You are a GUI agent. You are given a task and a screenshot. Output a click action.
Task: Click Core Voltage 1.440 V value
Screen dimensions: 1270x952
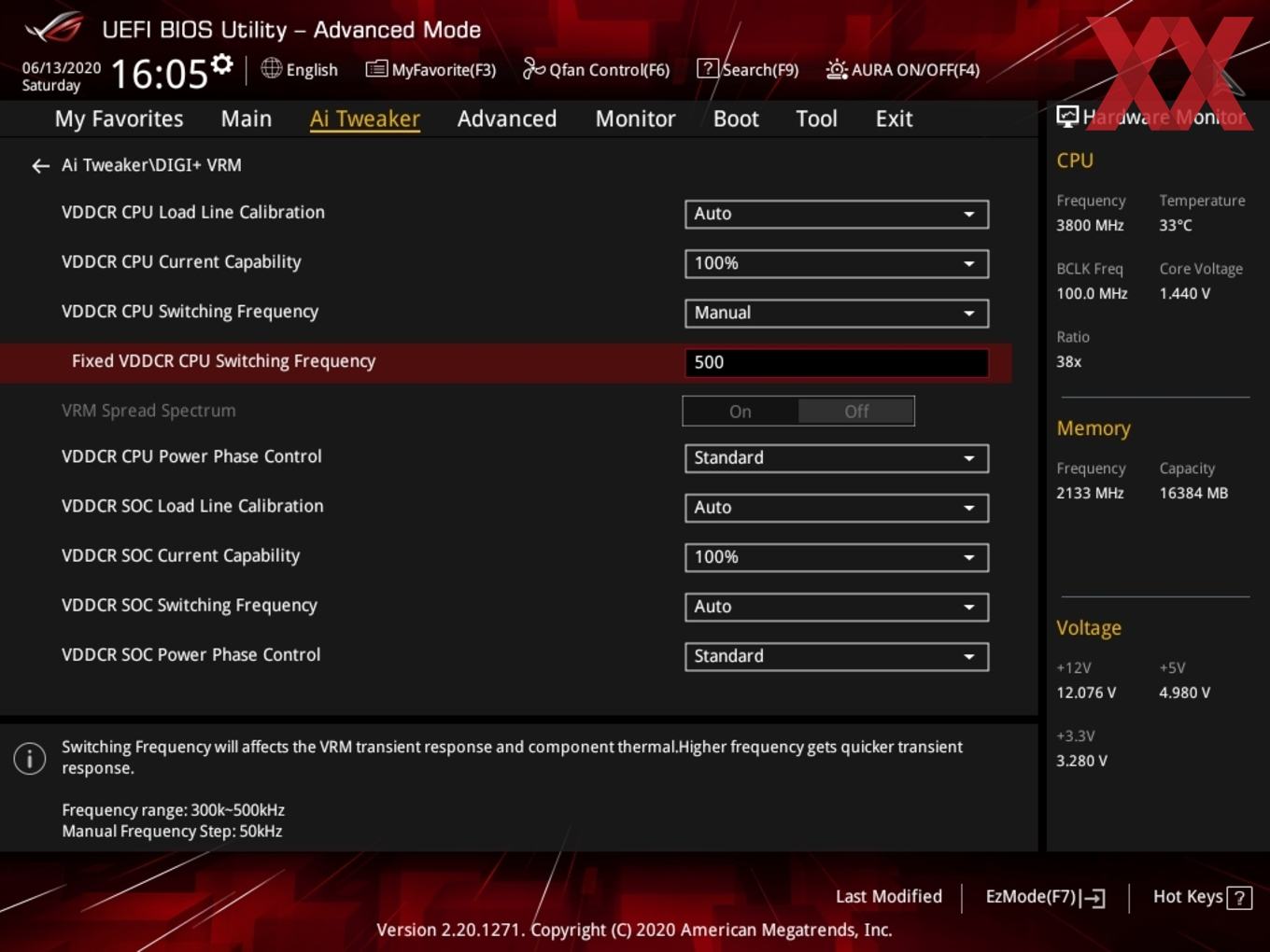1185,293
